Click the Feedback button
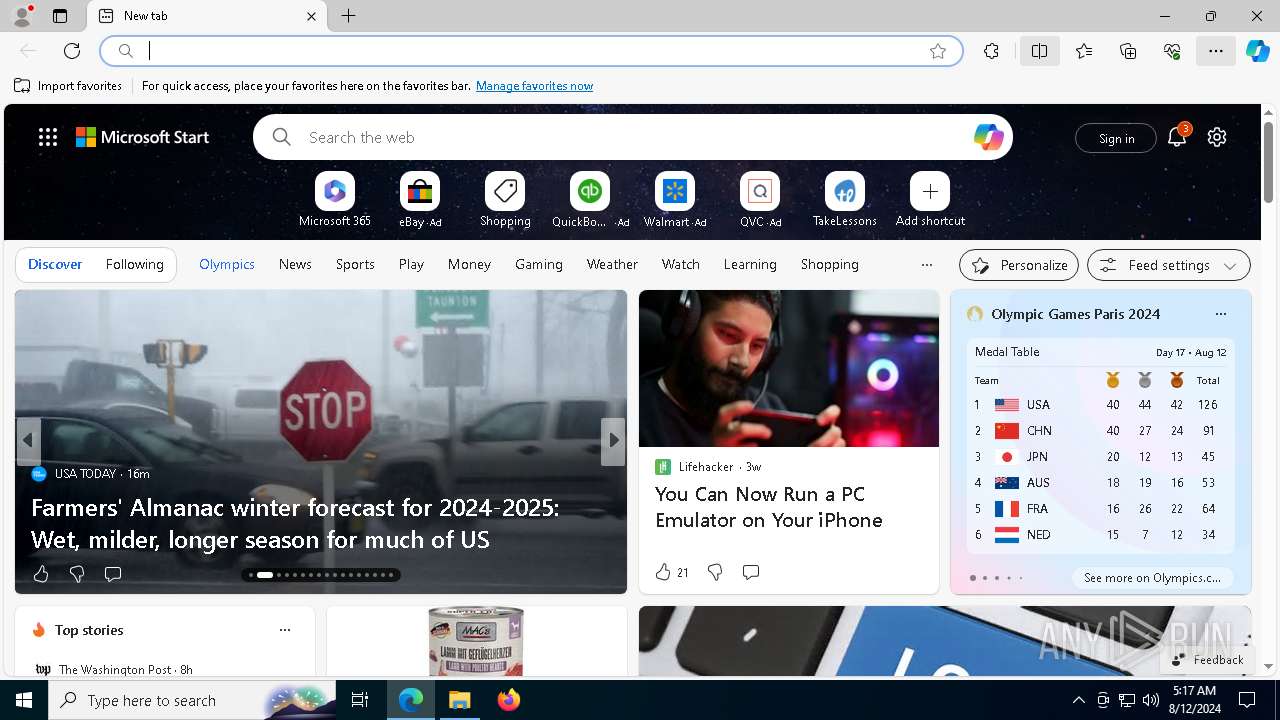1280x720 pixels. point(1207,659)
